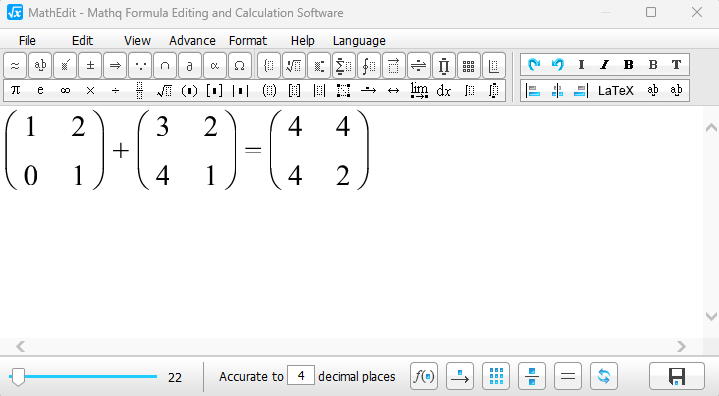
Task: Click the vertical scrollbar down arrow
Action: (x=711, y=316)
